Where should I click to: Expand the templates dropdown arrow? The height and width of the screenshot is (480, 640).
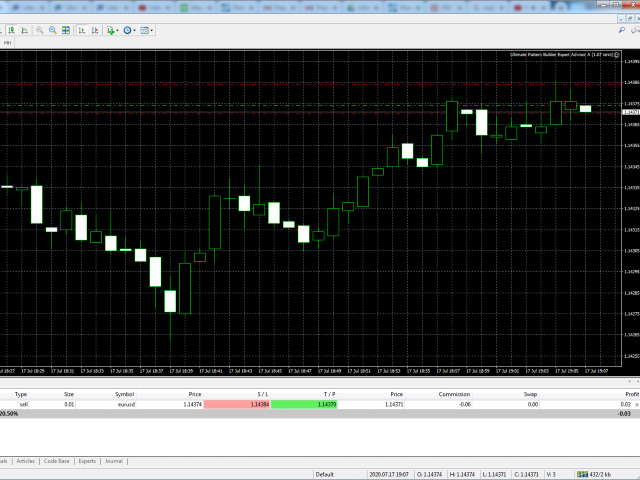(x=152, y=31)
